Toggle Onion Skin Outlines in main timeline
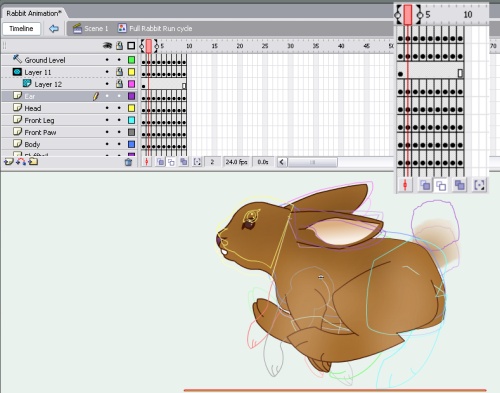 pos(171,162)
